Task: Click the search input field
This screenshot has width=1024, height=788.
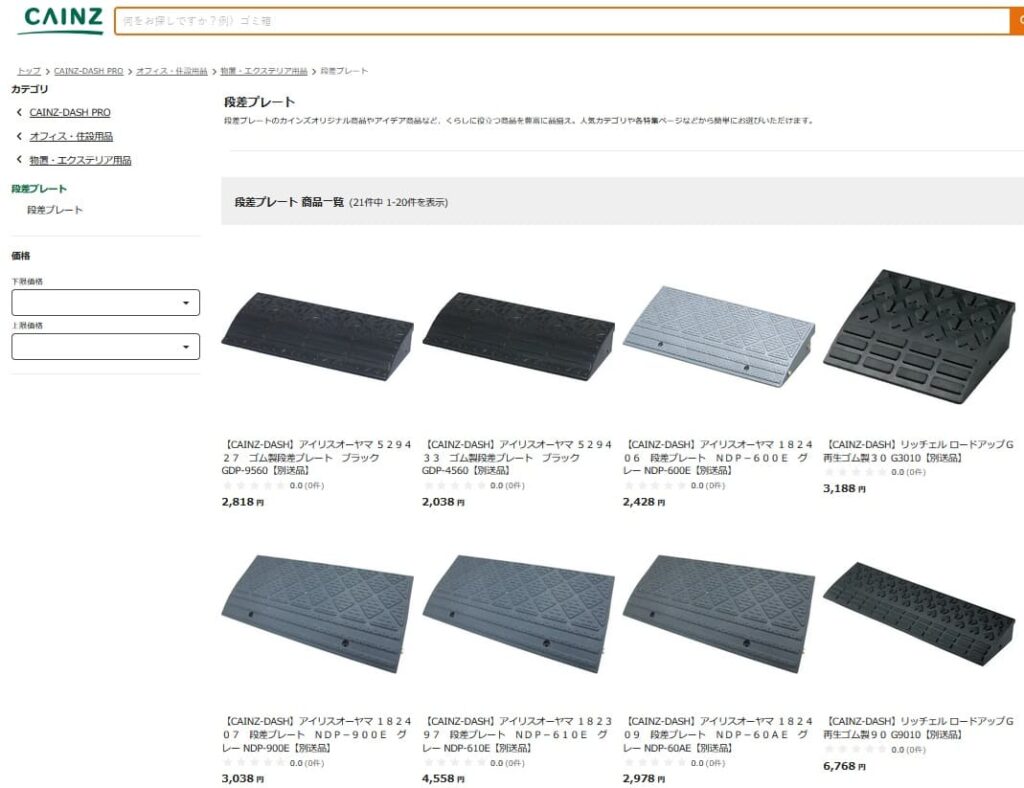Action: click(x=562, y=21)
